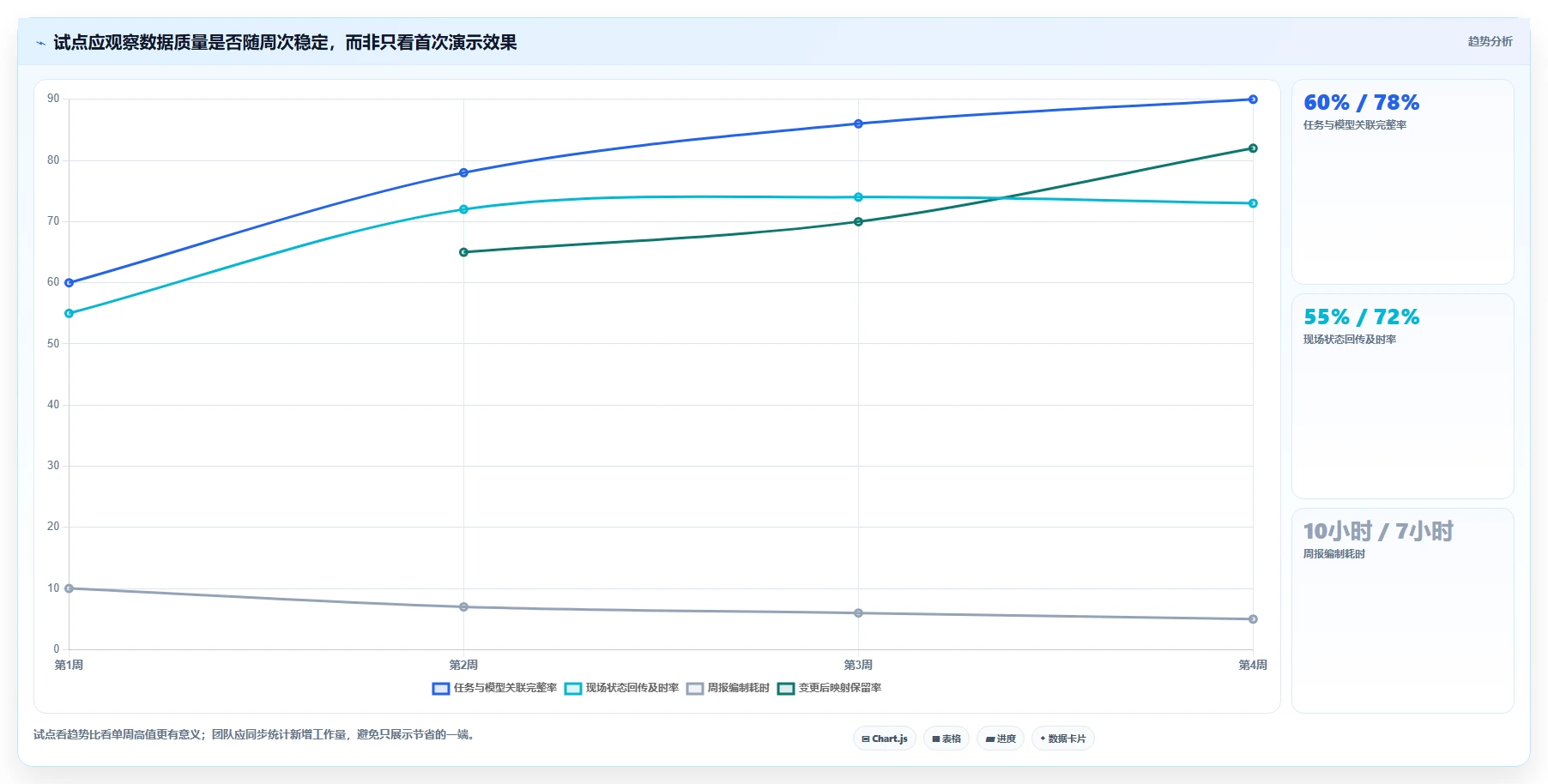
Task: Click the gray data point at 第3周 (6)
Action: [x=858, y=613]
